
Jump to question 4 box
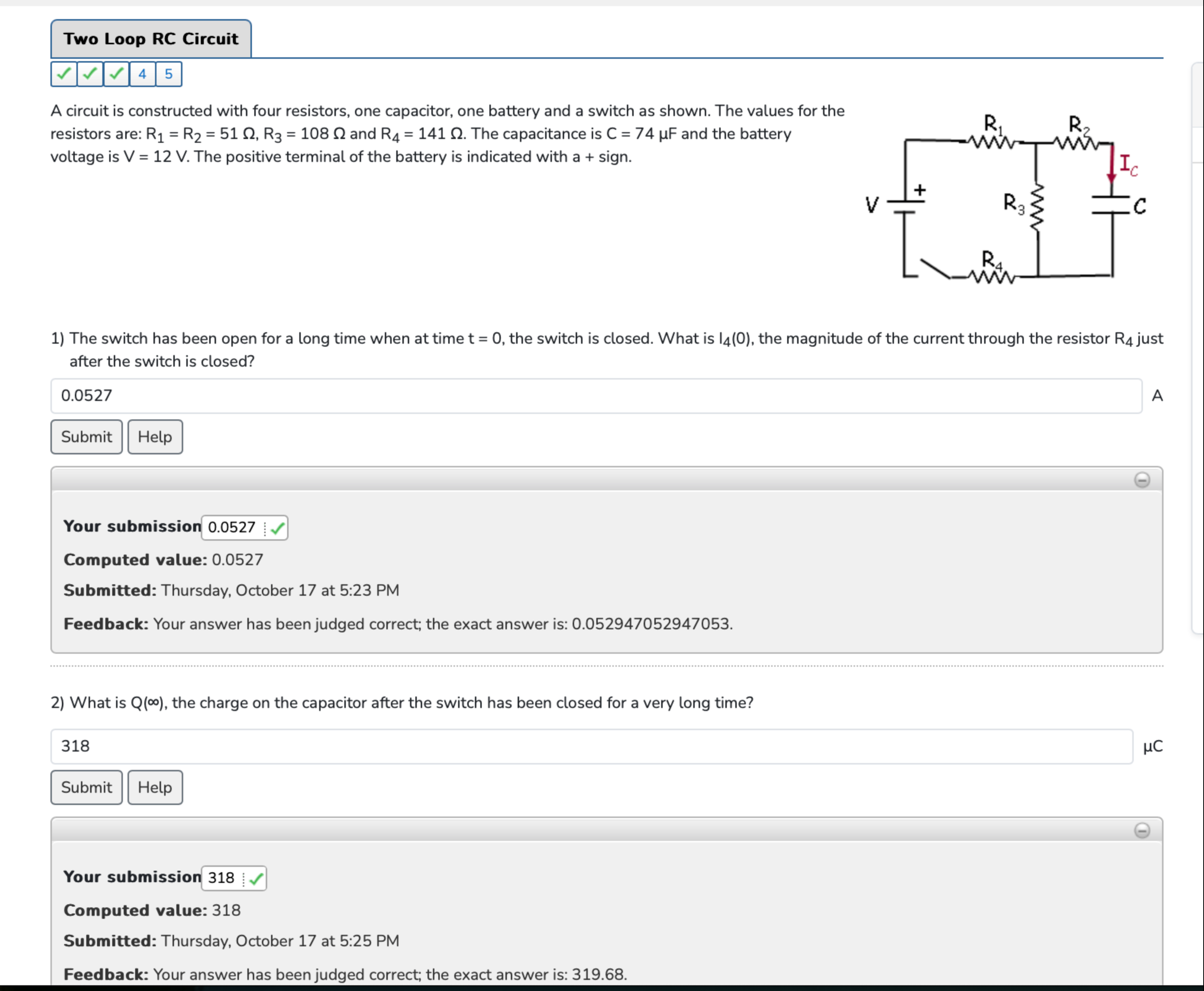point(143,74)
